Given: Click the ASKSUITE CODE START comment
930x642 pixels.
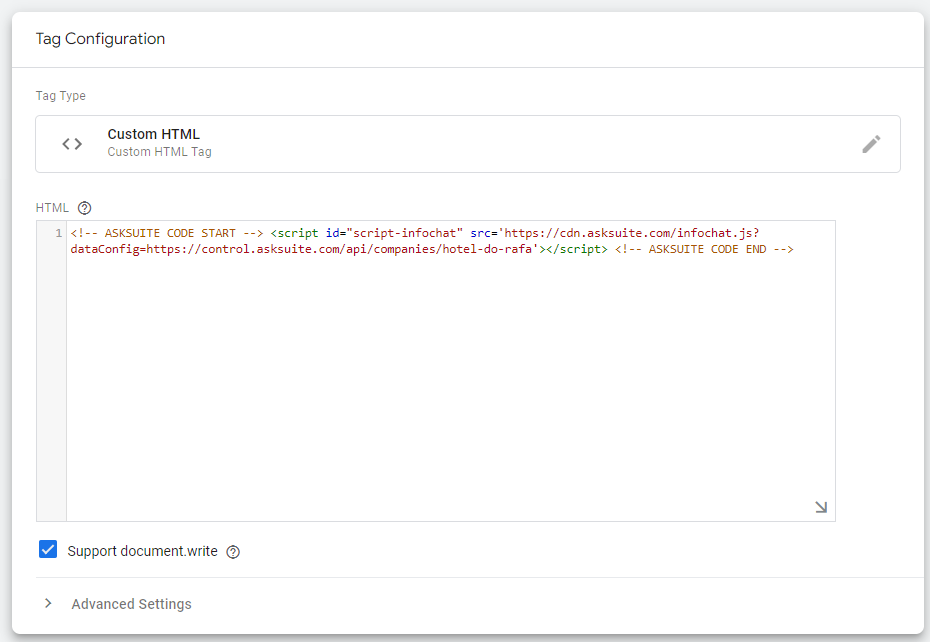Looking at the screenshot, I should 167,233.
